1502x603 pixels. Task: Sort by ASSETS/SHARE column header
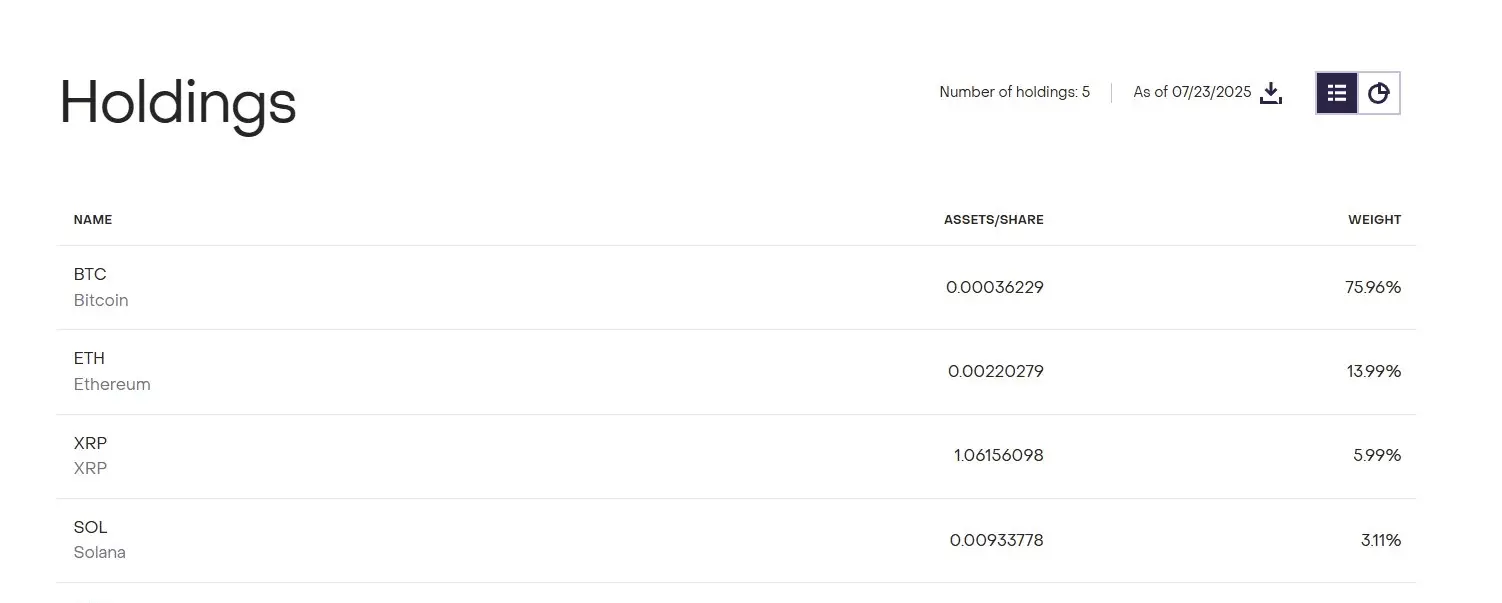993,220
